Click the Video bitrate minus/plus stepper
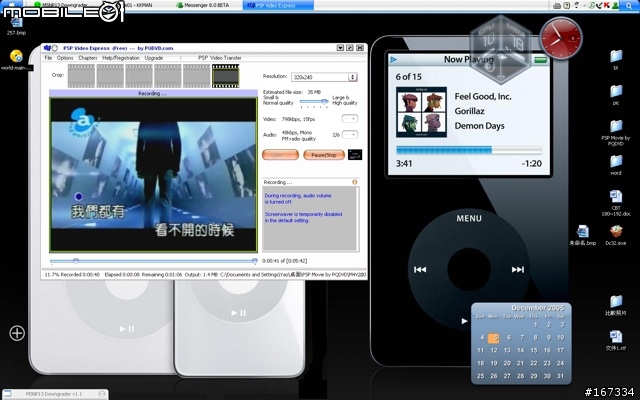This screenshot has width=640, height=400. click(350, 119)
